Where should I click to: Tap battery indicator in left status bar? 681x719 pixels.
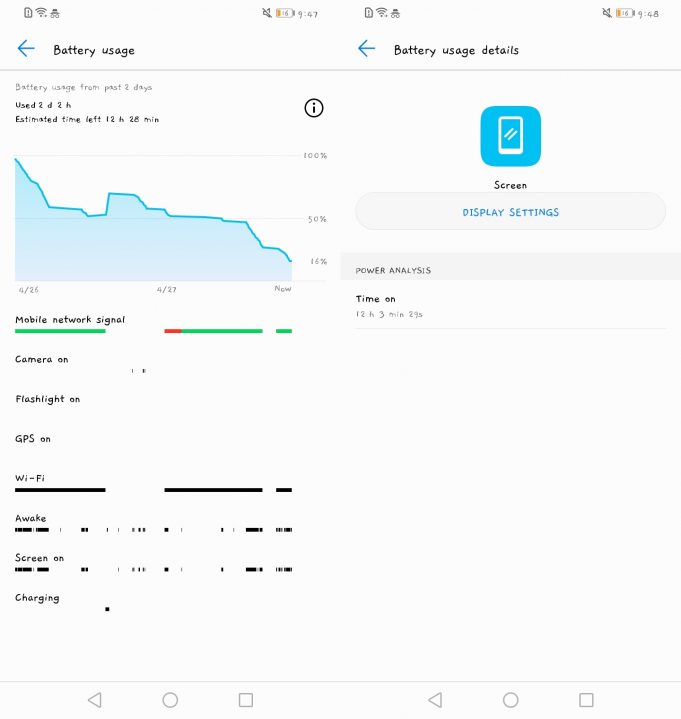pos(284,14)
